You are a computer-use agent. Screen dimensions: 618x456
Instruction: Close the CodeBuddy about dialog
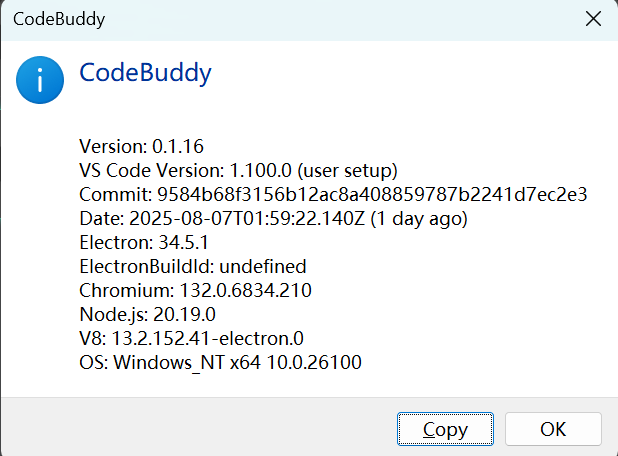click(593, 19)
